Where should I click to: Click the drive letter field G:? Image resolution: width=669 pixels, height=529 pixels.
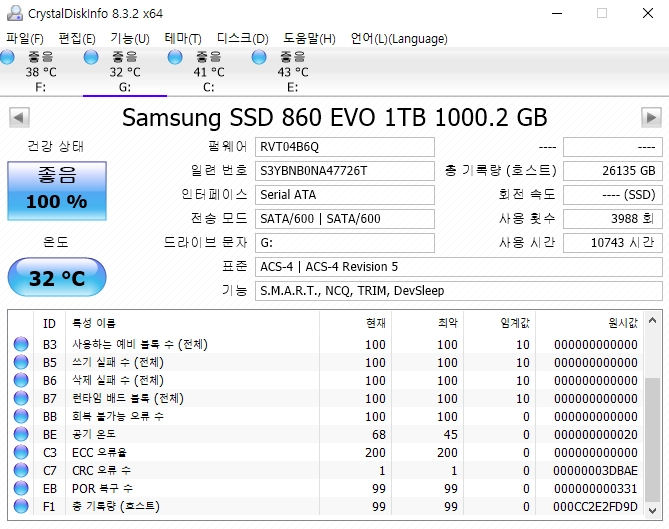(x=345, y=243)
